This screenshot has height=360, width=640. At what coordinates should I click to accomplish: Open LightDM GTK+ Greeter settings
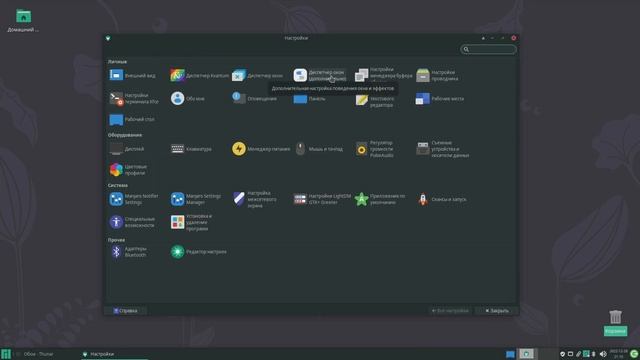(322, 199)
